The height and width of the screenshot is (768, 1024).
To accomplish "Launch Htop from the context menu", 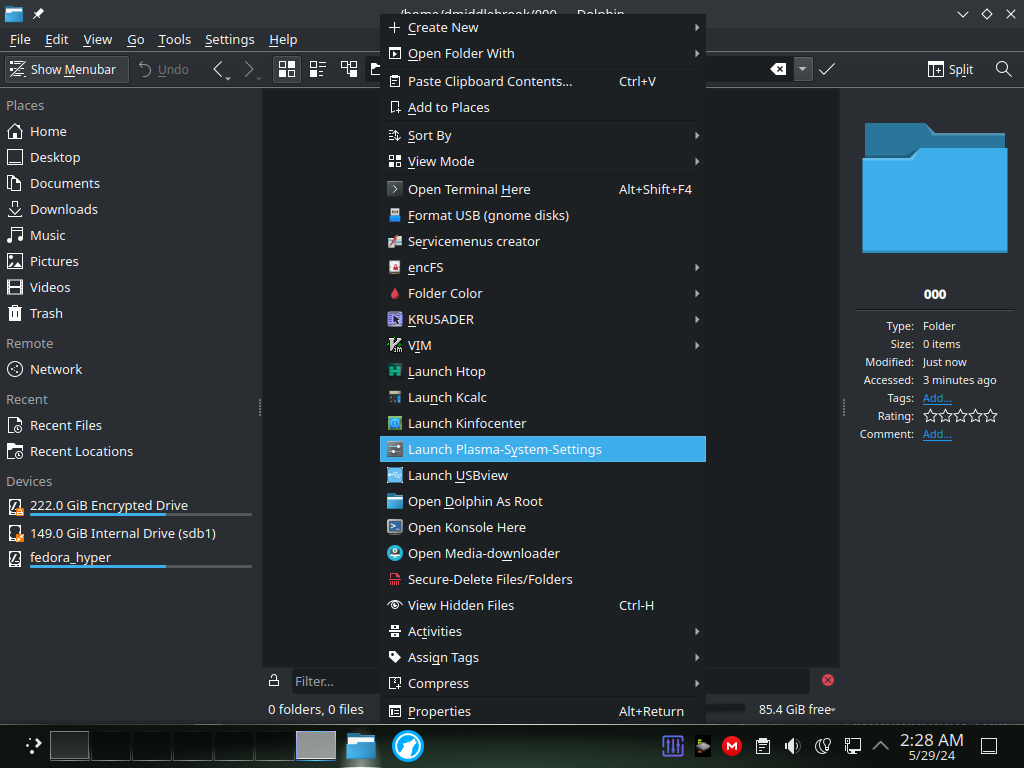I will 543,372.
